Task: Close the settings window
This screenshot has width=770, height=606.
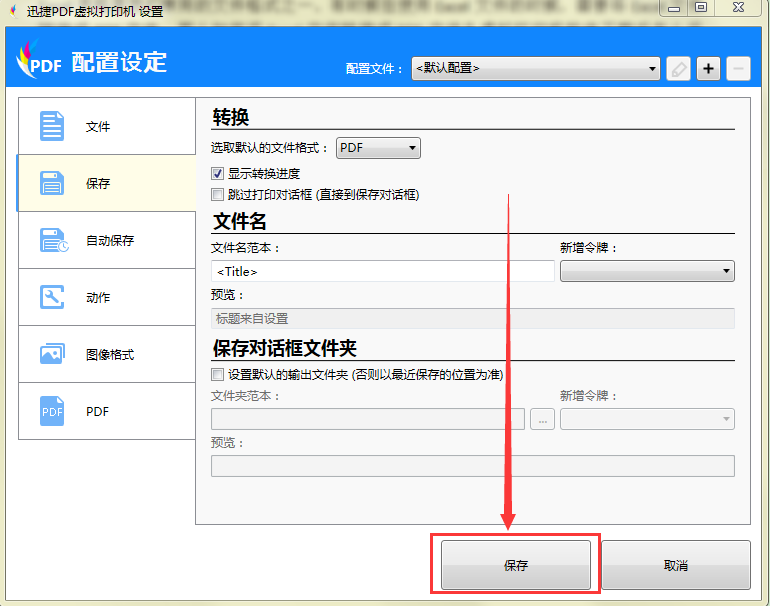Action: click(738, 8)
